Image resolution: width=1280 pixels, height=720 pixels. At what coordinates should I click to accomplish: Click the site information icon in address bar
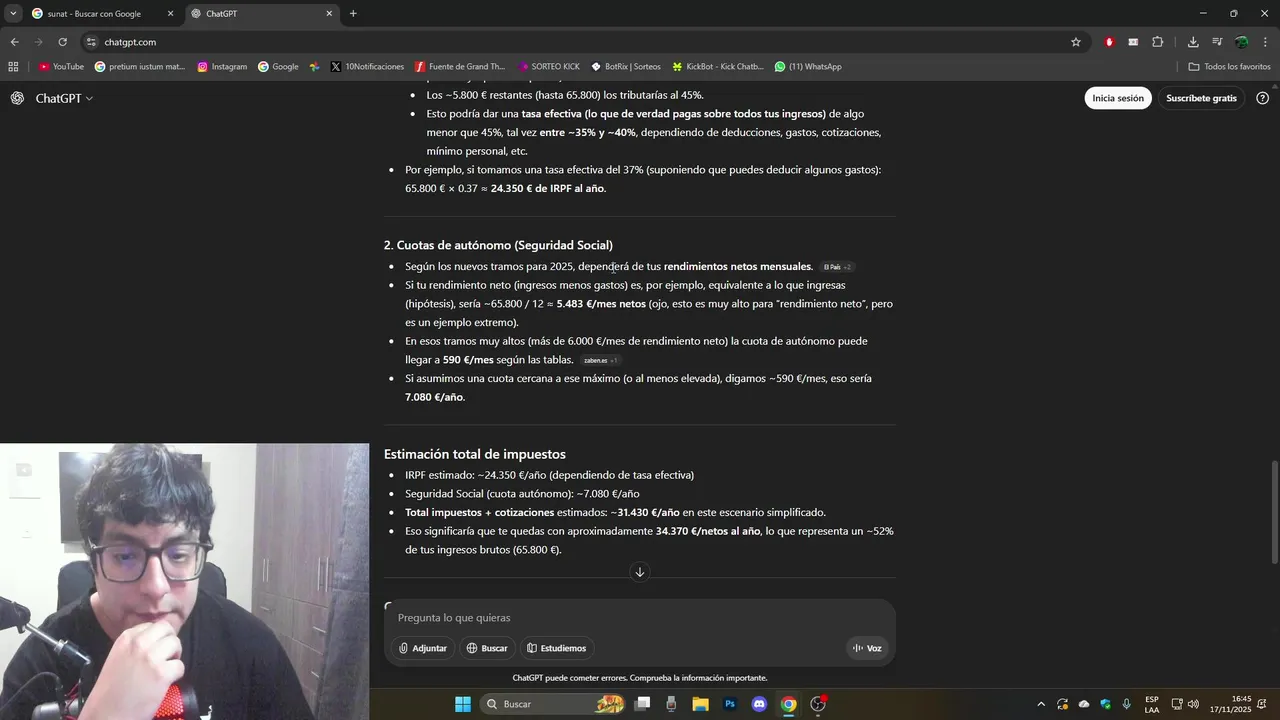coord(91,42)
